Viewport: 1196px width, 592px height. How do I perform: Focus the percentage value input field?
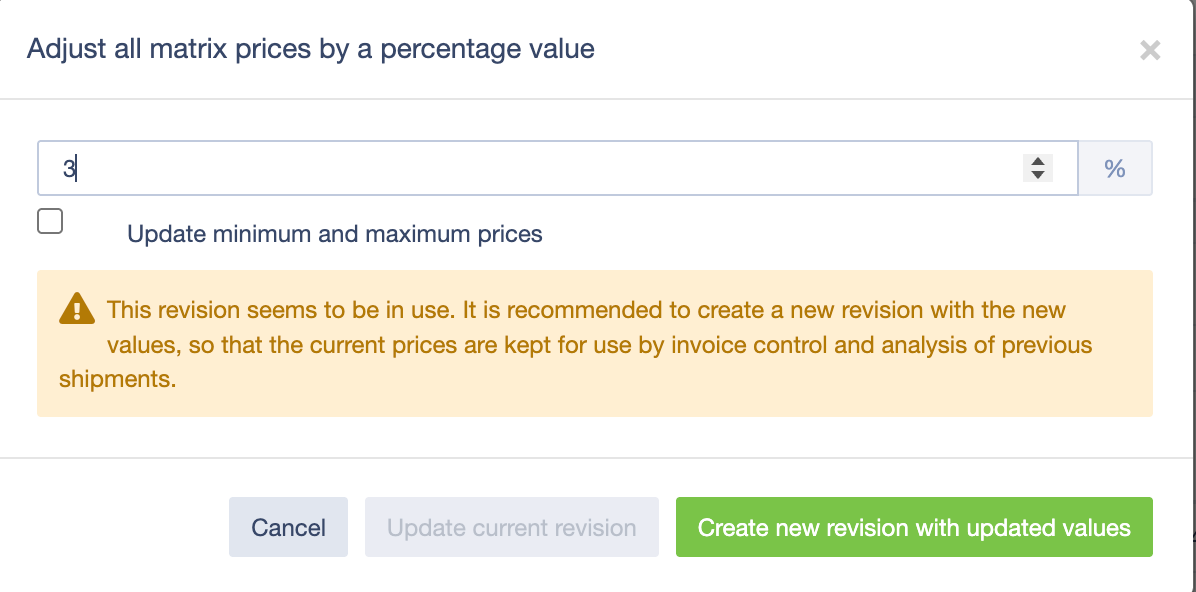point(558,169)
